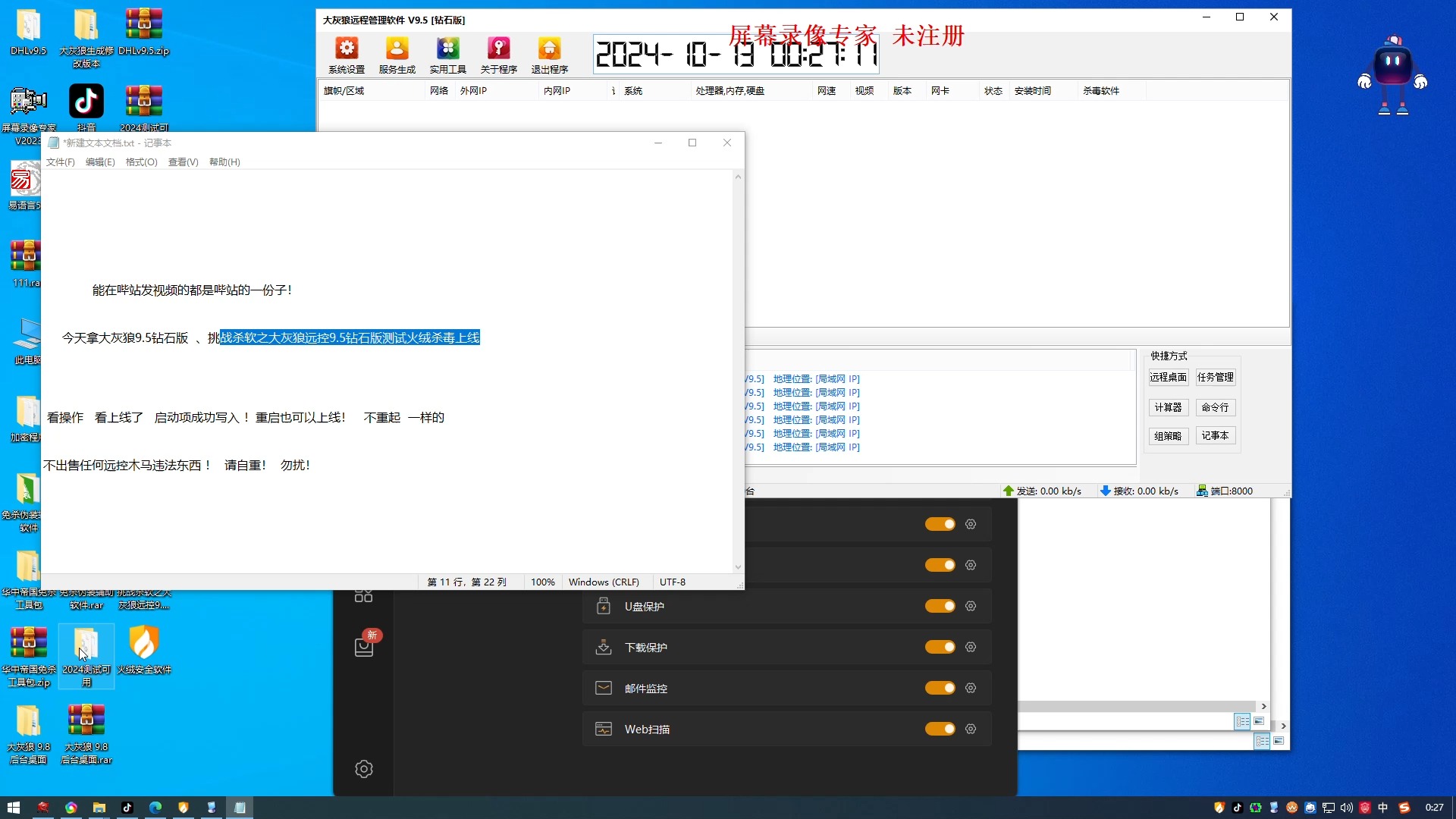Open the Windows Start button

[x=13, y=808]
